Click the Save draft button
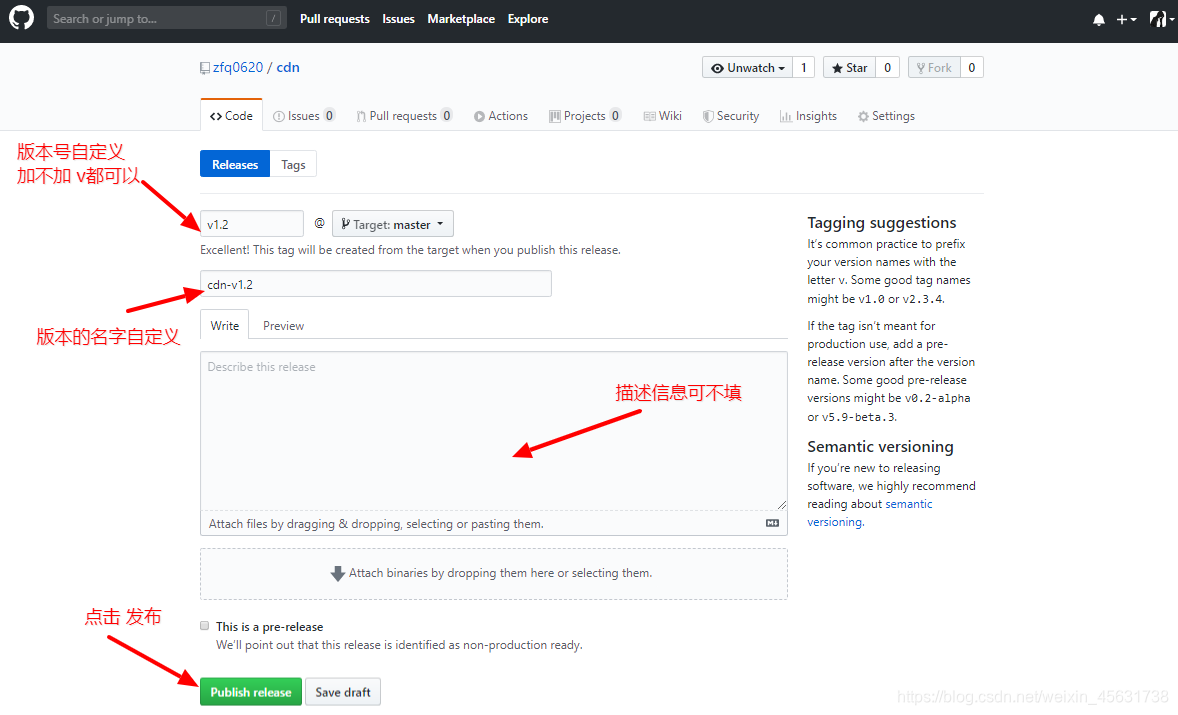1178x715 pixels. (343, 692)
